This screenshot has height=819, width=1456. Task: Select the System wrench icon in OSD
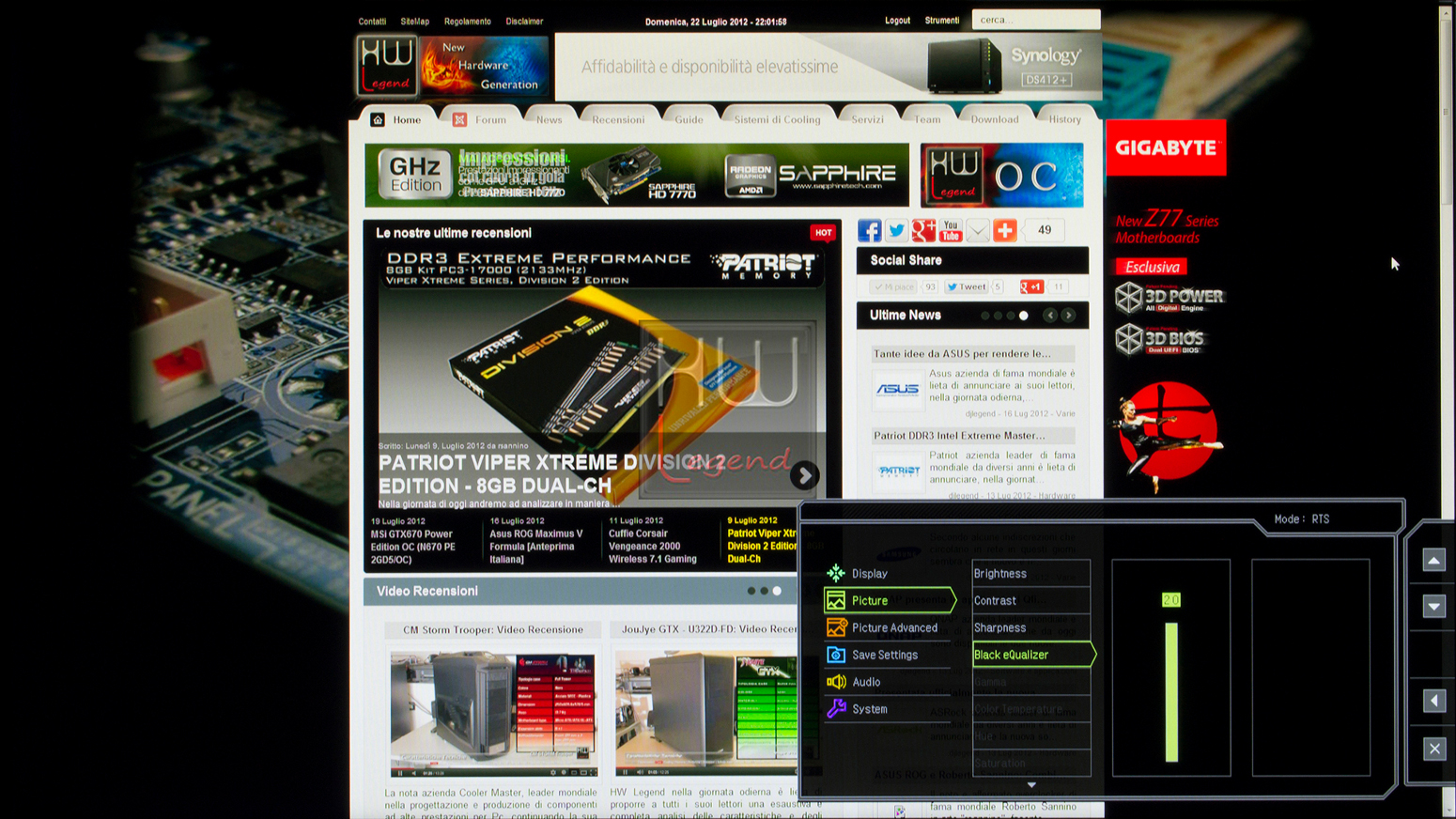(x=835, y=709)
